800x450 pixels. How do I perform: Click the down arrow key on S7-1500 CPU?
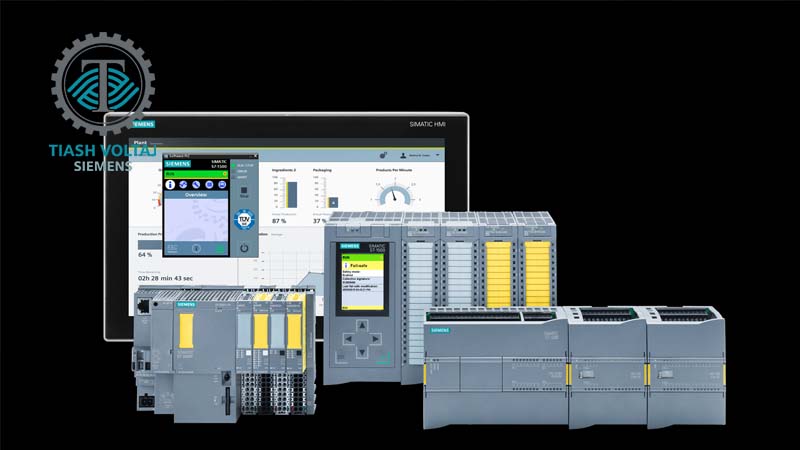tap(362, 352)
